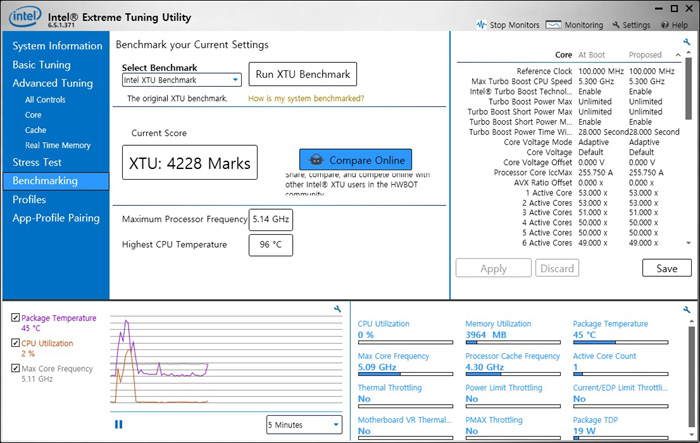The width and height of the screenshot is (700, 443).
Task: Toggle Max Core Frequency graph checkbox
Action: pyautogui.click(x=15, y=368)
